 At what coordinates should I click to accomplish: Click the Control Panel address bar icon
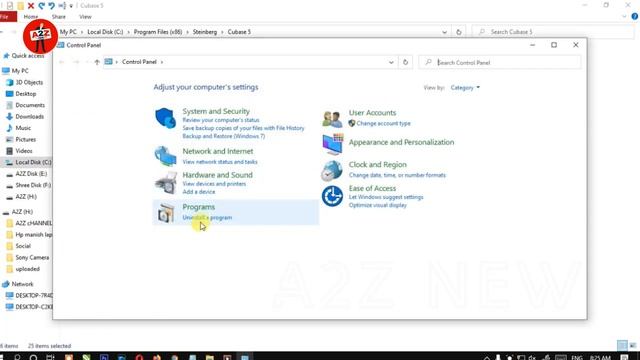click(x=108, y=62)
